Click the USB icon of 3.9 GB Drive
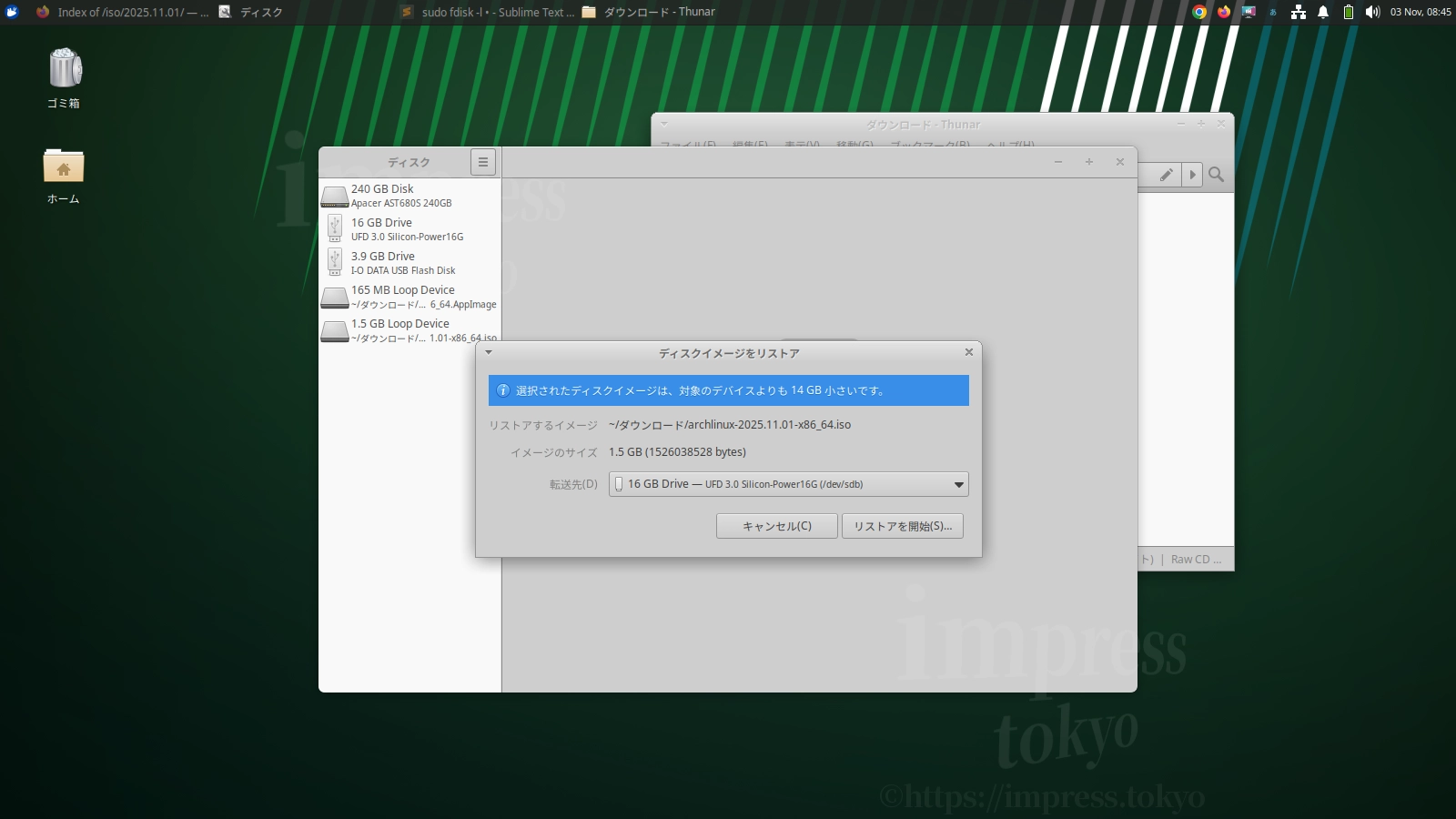 coord(335,262)
